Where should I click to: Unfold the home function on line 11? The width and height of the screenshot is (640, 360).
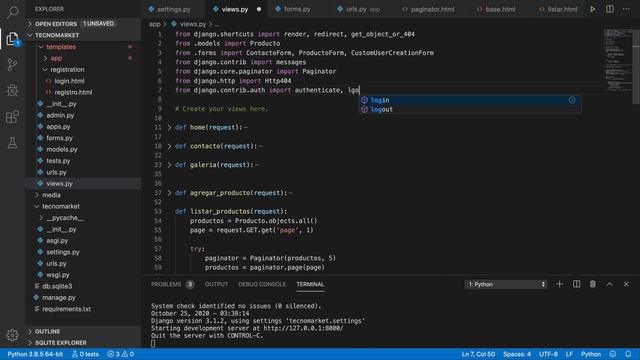point(169,127)
